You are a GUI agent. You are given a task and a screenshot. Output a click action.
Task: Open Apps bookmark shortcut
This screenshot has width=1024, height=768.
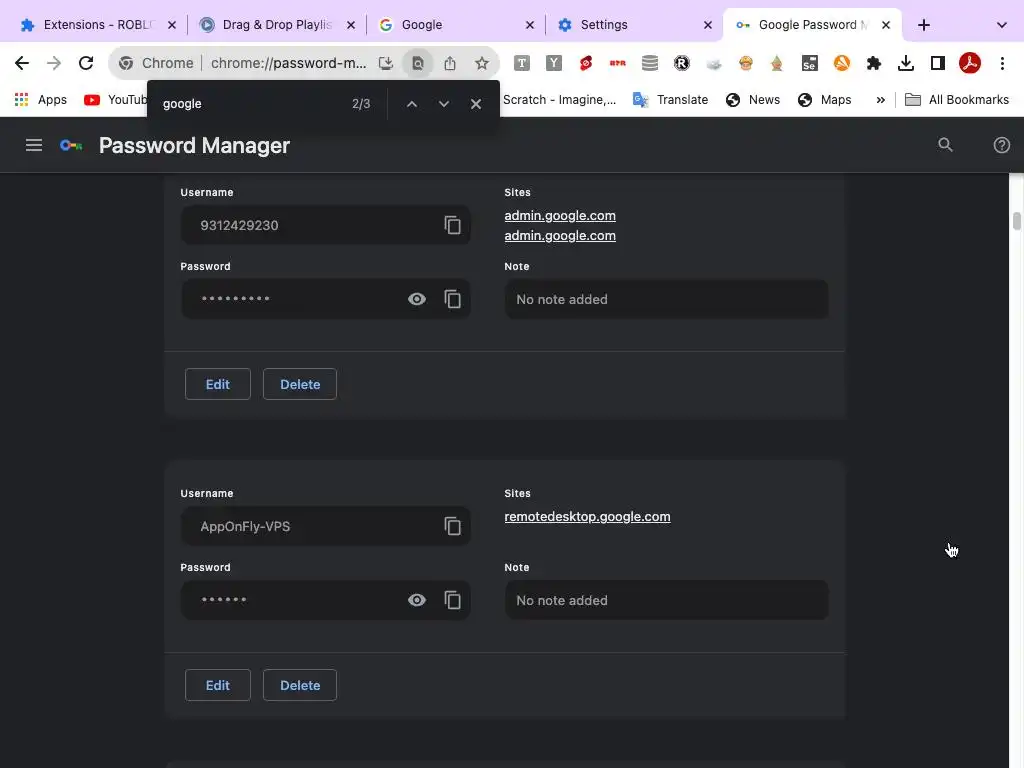(40, 100)
